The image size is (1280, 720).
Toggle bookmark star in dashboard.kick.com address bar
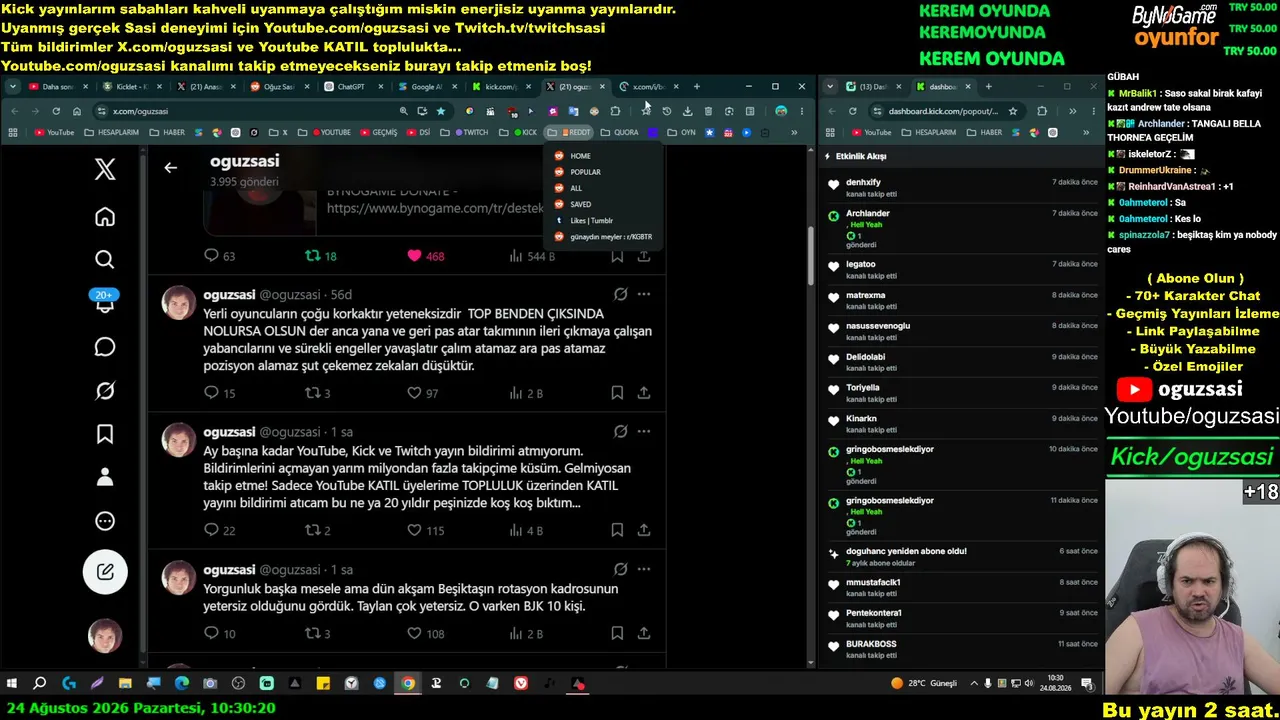pos(1013,111)
